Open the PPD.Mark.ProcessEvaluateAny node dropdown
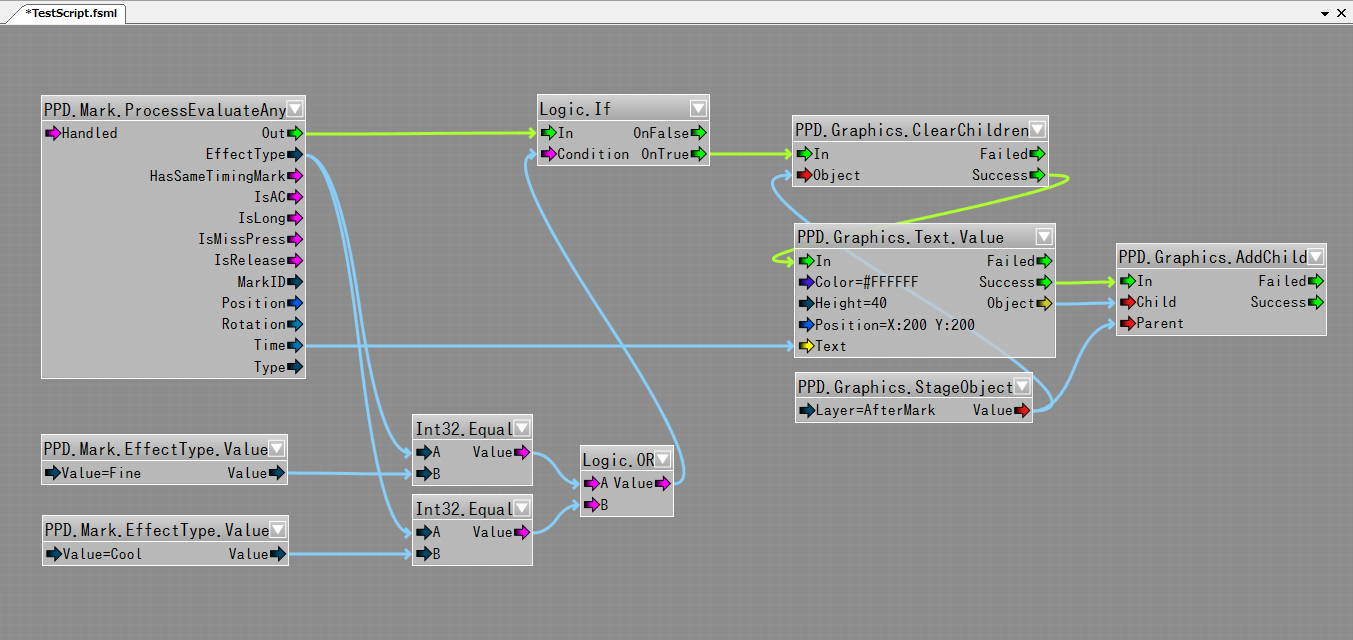1353x640 pixels. coord(295,109)
